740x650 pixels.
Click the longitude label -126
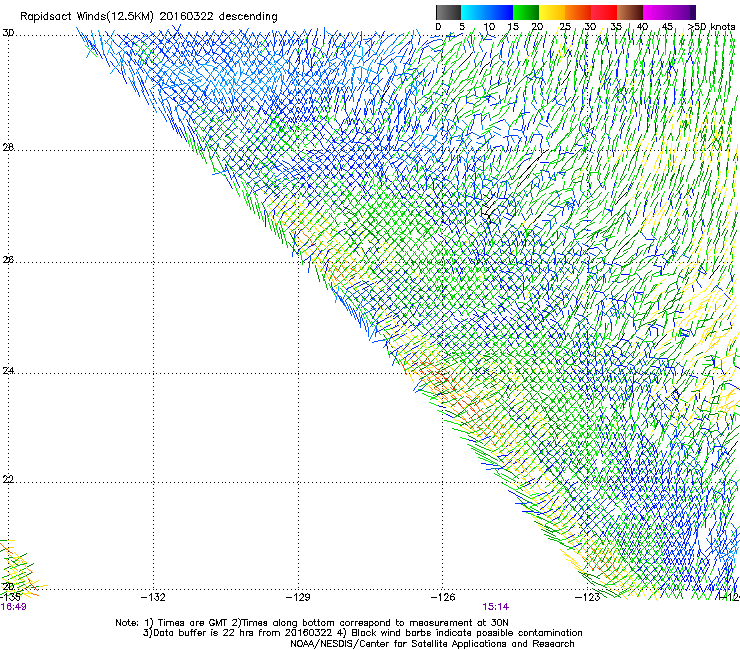click(x=443, y=597)
